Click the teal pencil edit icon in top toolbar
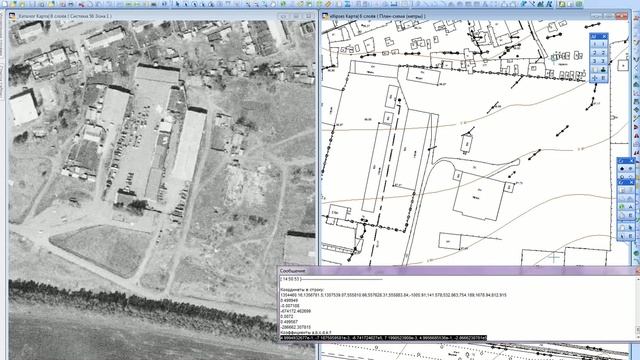 523,4
